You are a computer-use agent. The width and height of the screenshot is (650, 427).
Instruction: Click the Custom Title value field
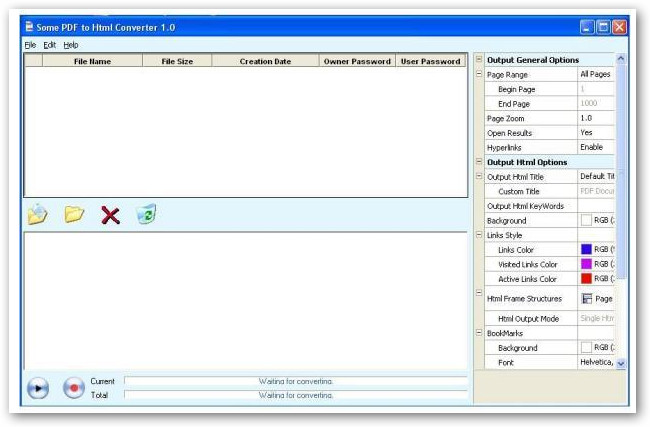click(x=596, y=191)
